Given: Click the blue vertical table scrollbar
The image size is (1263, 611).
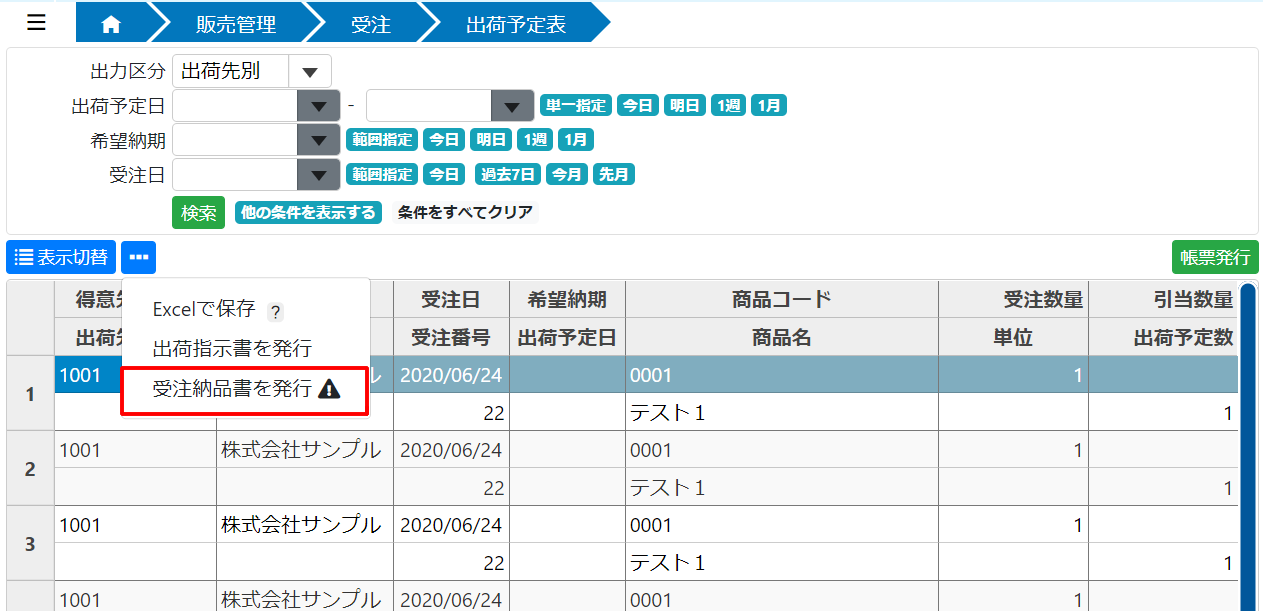Looking at the screenshot, I should click(x=1248, y=446).
